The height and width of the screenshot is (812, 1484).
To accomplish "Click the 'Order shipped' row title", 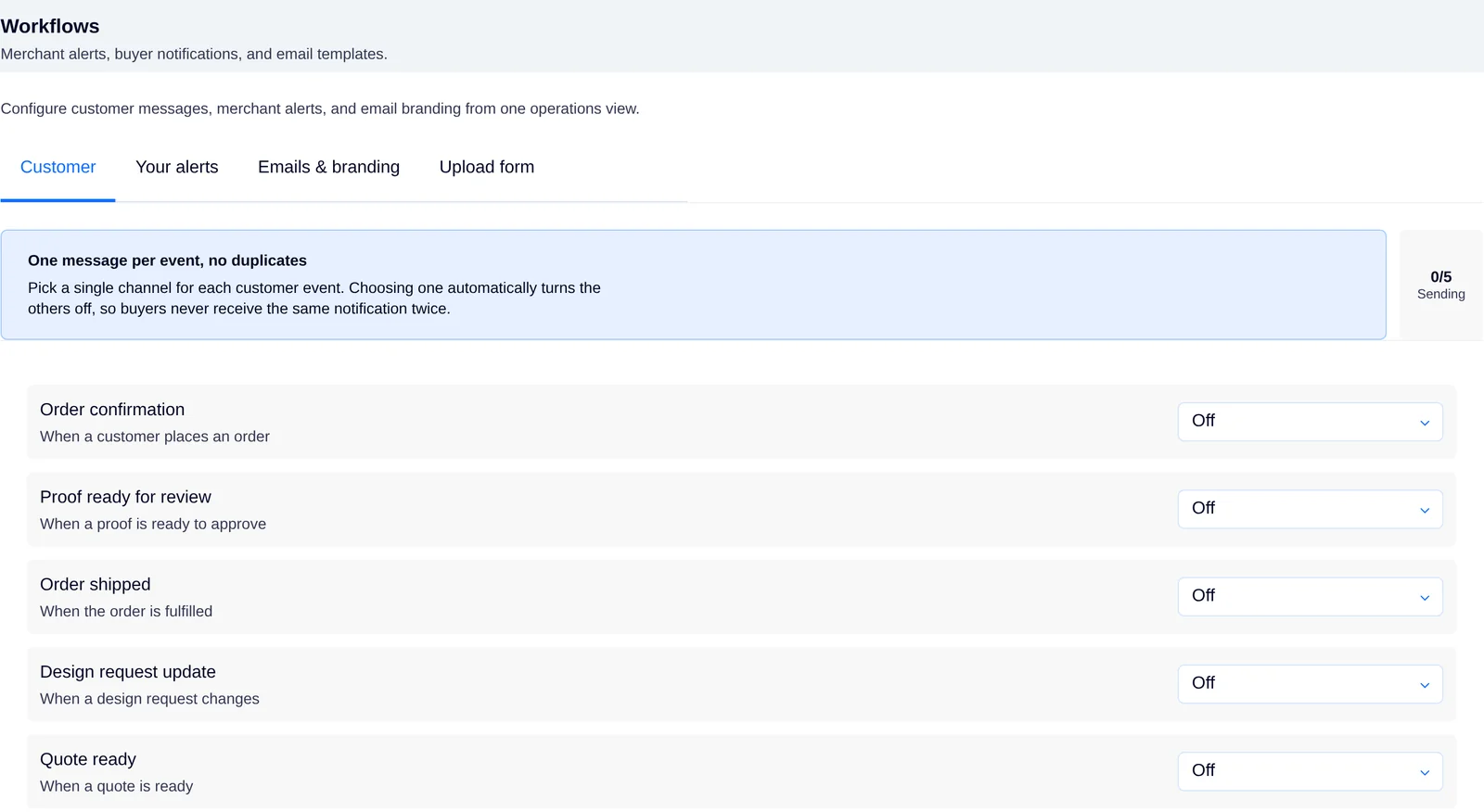I will 96,585.
